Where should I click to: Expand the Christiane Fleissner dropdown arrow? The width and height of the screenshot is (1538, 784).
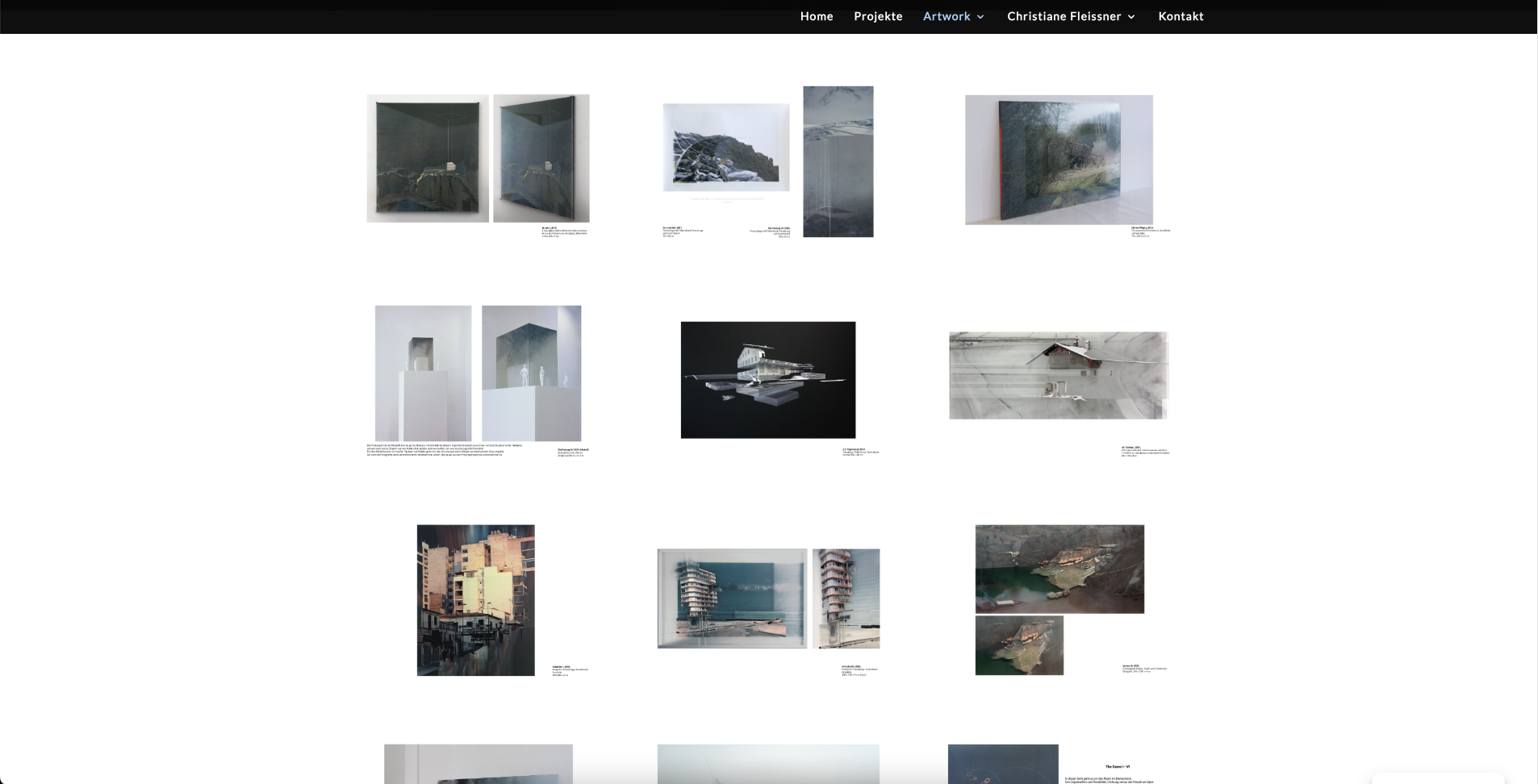tap(1131, 17)
